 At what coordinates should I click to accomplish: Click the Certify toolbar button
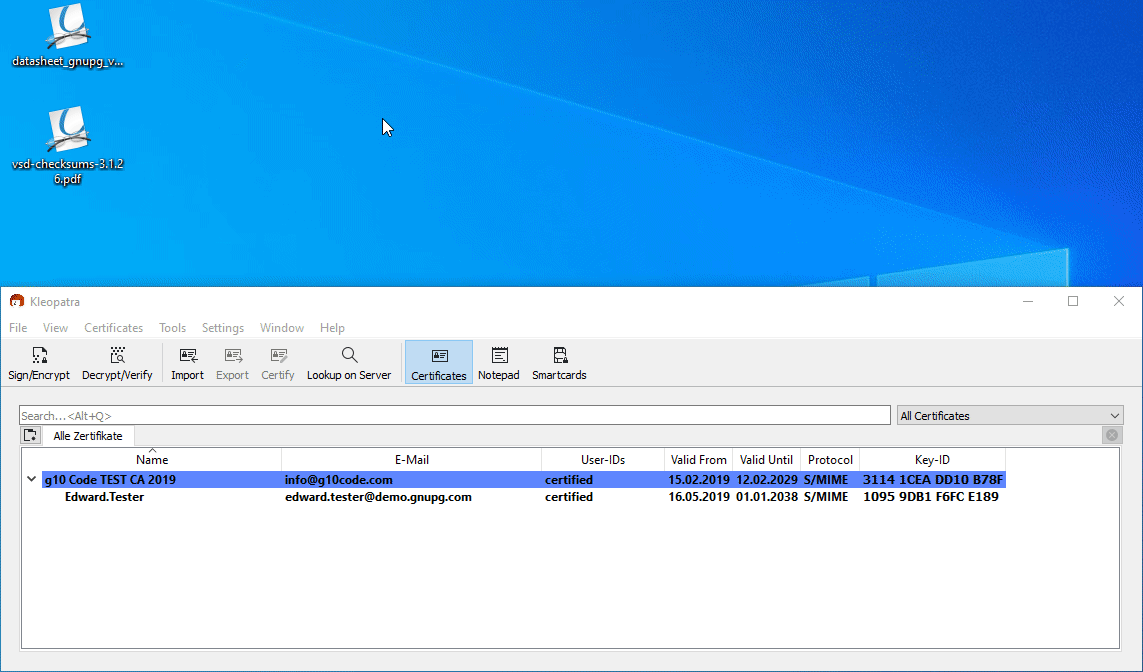click(x=278, y=363)
